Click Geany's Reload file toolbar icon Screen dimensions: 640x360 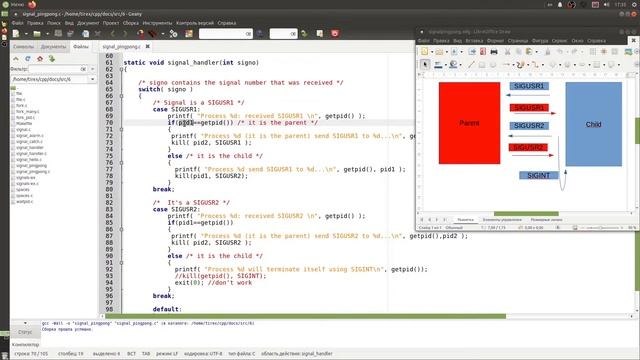point(85,33)
